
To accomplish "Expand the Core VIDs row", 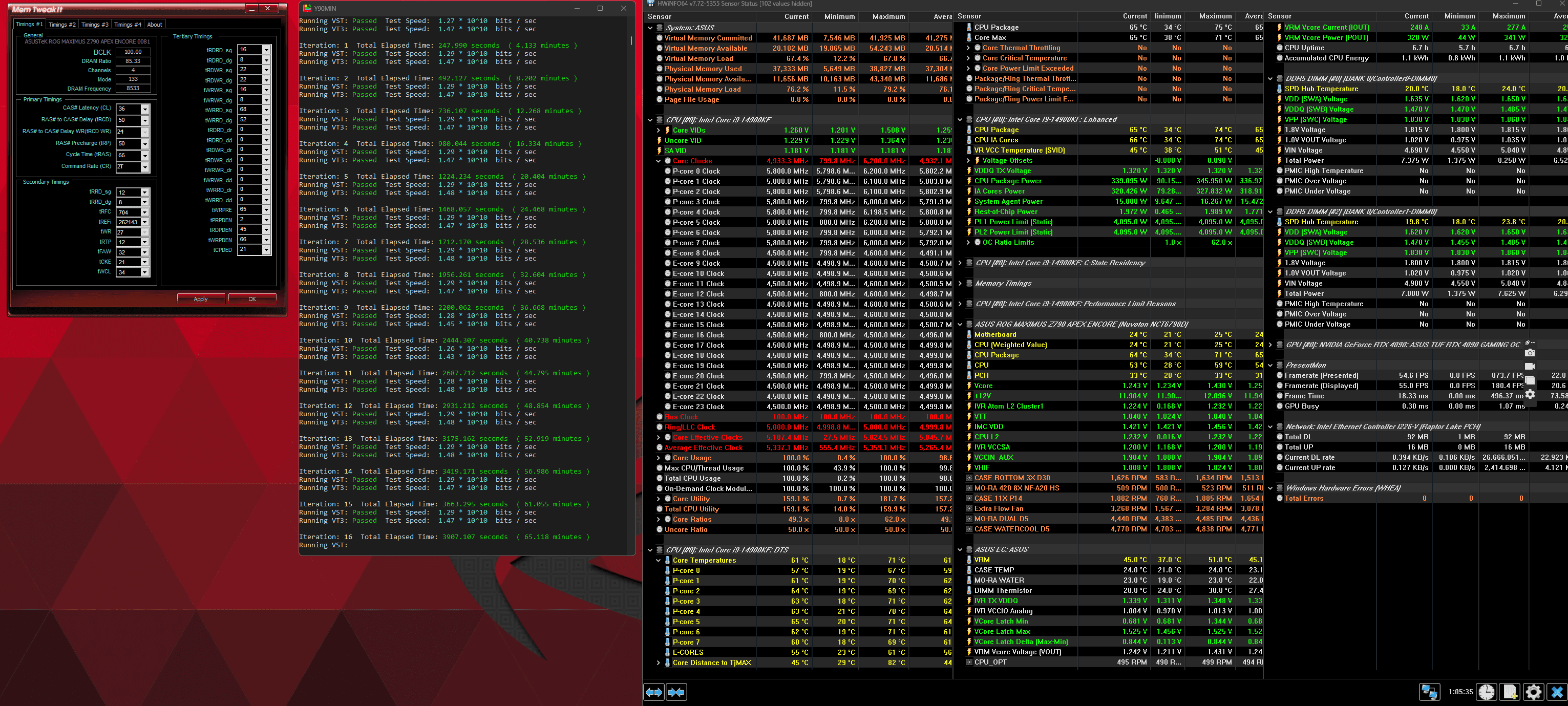I will 659,130.
